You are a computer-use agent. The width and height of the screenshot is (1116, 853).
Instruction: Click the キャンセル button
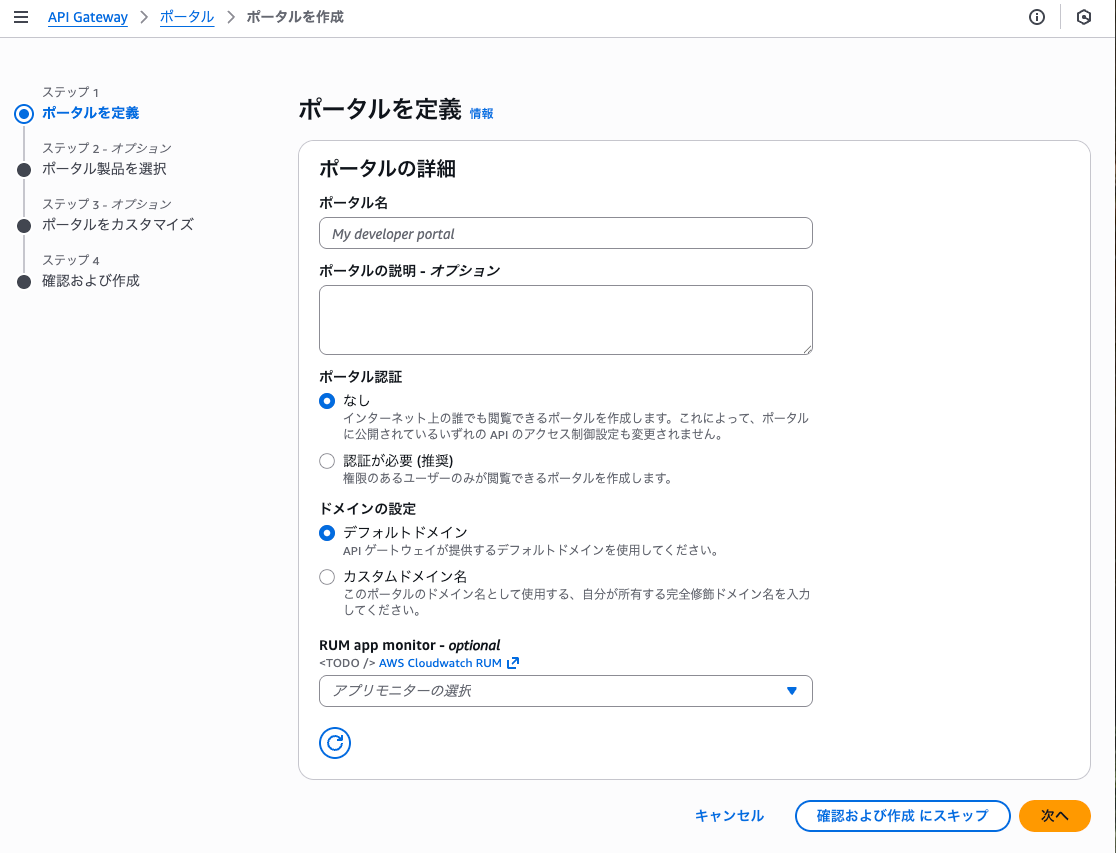point(729,816)
